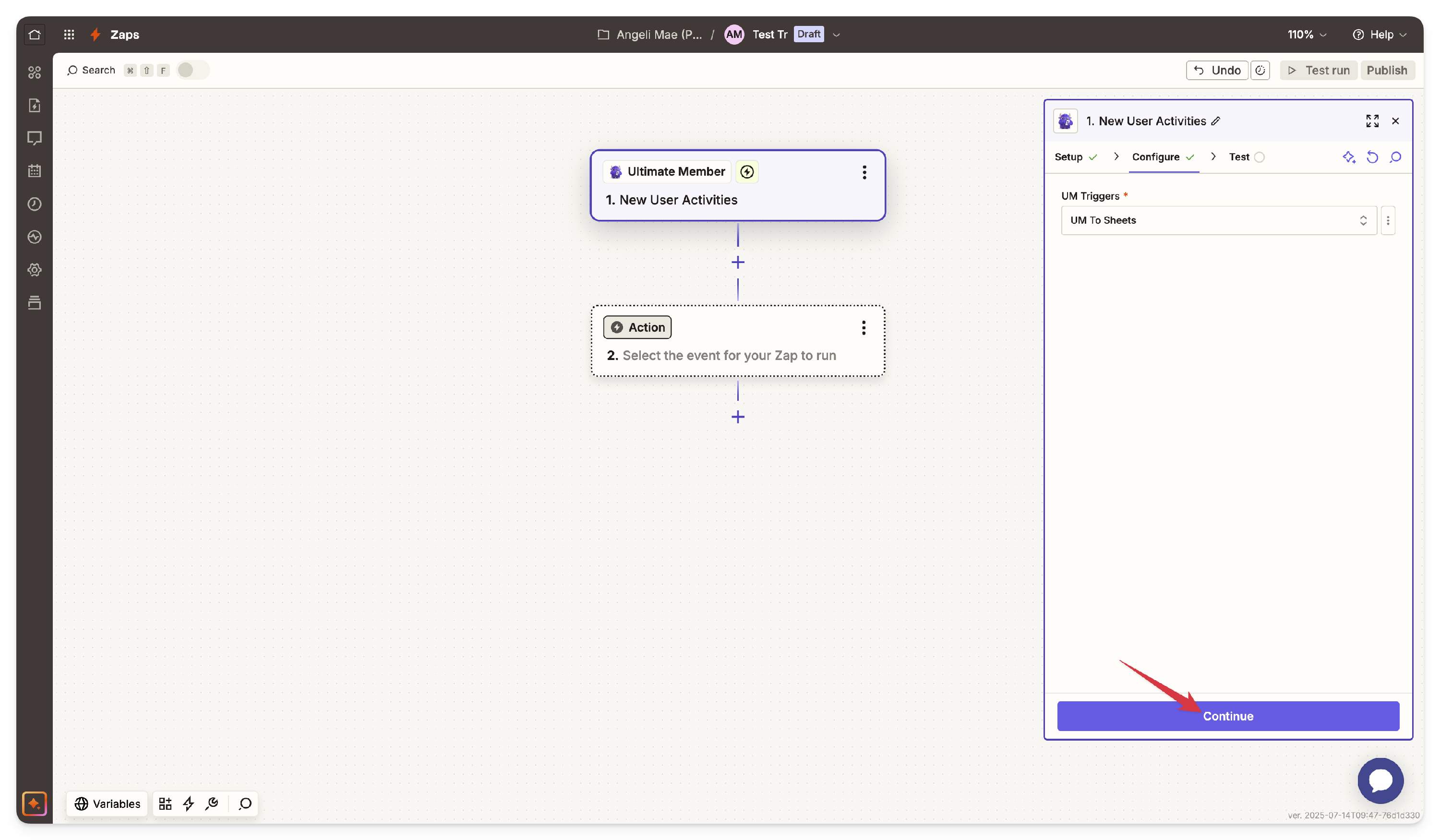This screenshot has width=1440, height=840.
Task: Open the Zap file details sidebar icon
Action: (x=34, y=105)
